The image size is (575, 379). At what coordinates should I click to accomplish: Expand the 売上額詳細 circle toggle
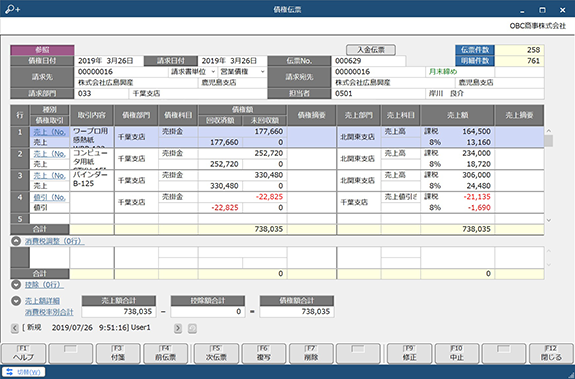coord(16,301)
